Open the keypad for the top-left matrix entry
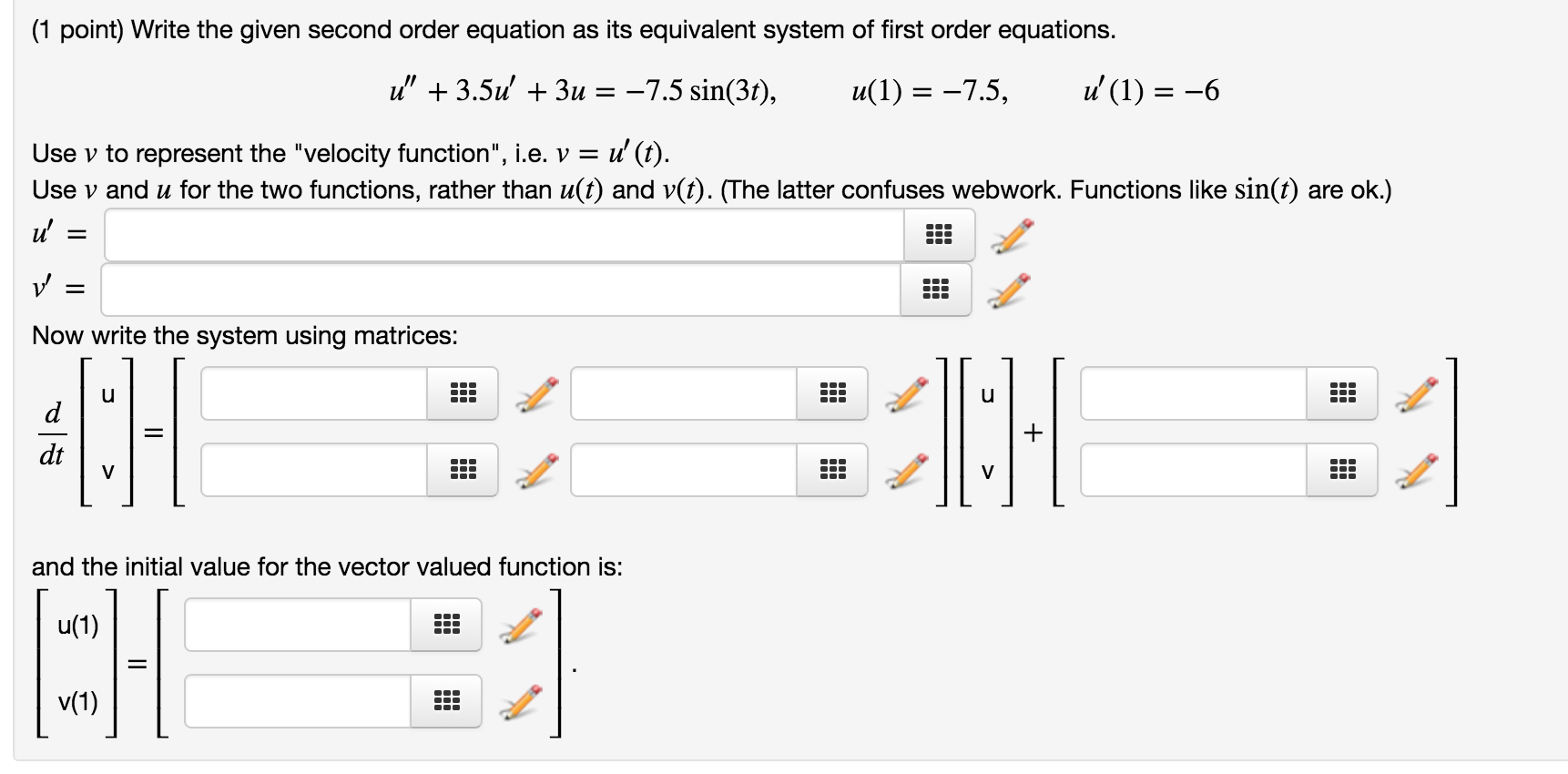The image size is (1568, 774). (463, 393)
